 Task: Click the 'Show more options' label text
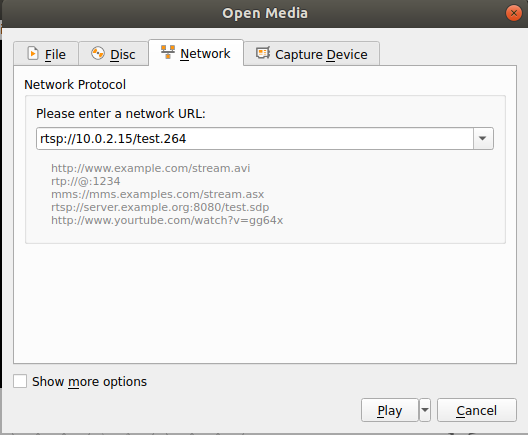90,381
